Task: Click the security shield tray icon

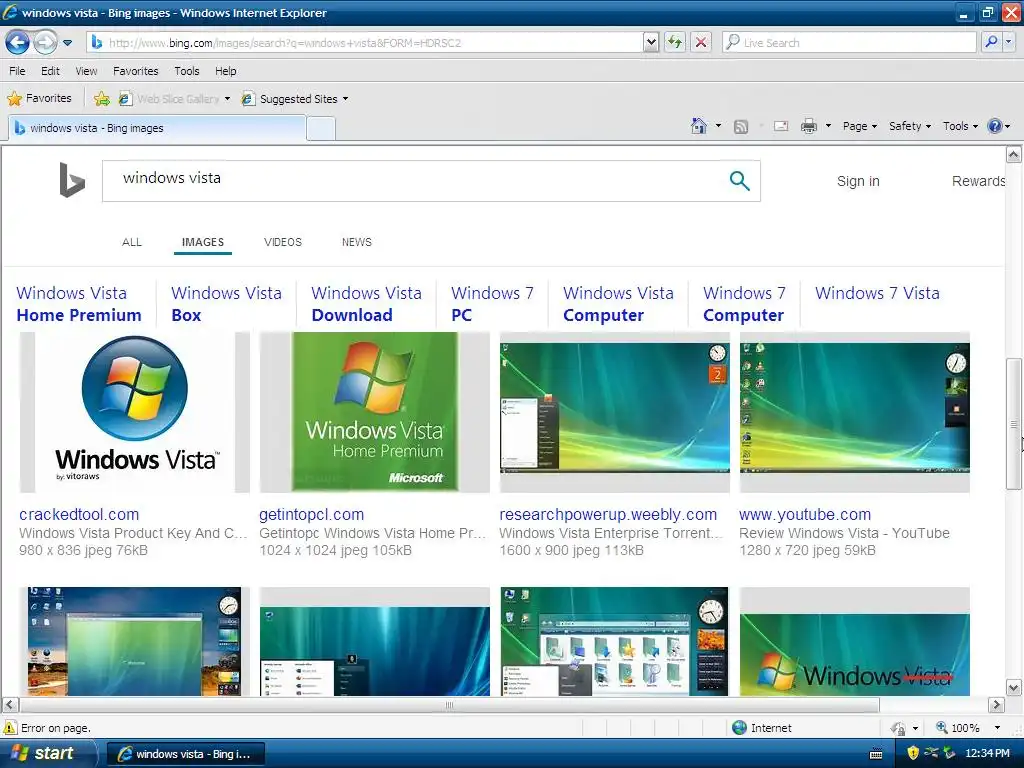Action: tap(912, 754)
